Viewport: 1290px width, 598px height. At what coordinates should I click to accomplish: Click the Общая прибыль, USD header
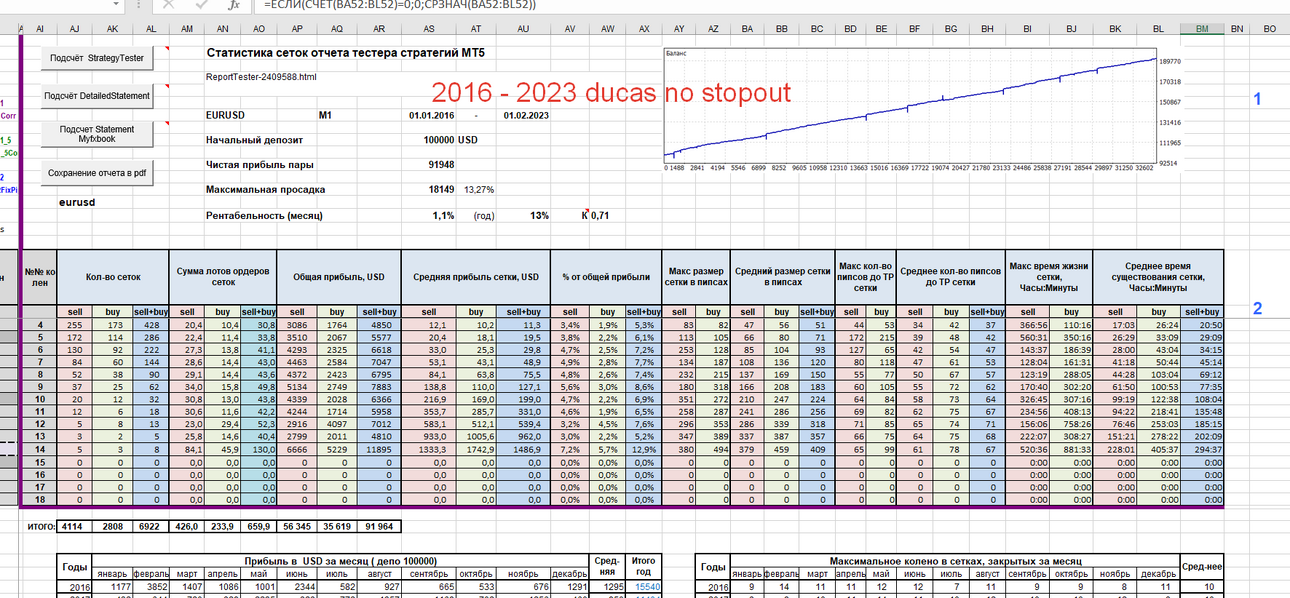(x=339, y=276)
